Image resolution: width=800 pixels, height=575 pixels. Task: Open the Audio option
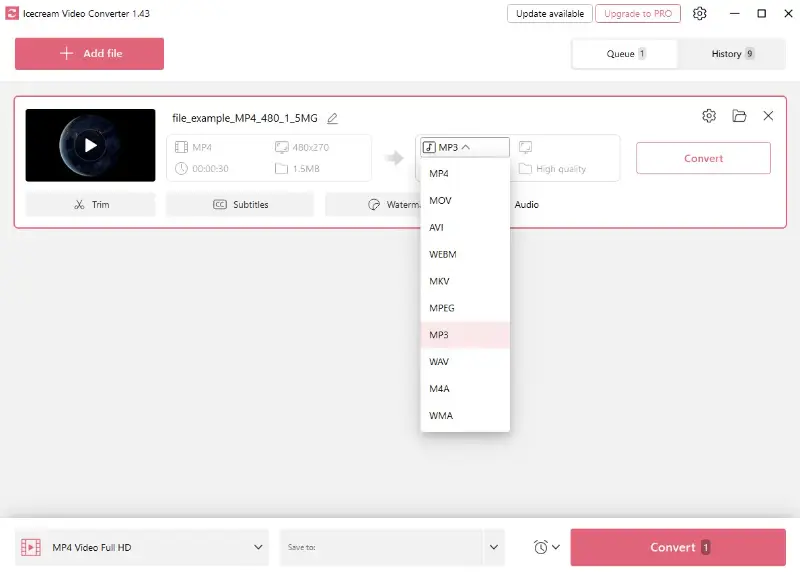click(527, 205)
